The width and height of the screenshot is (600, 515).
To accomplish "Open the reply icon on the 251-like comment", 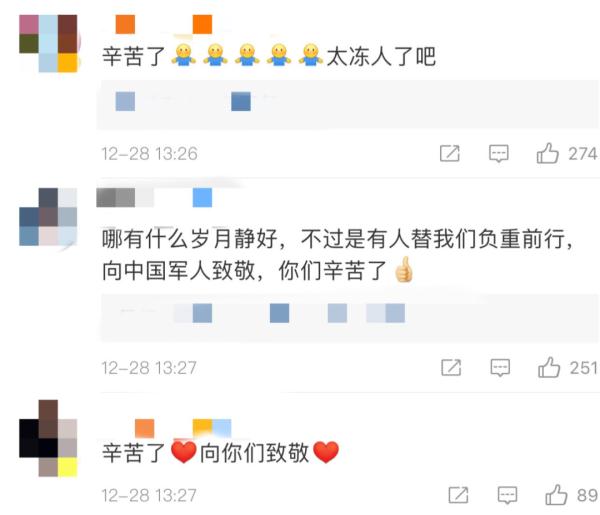I will pos(500,368).
